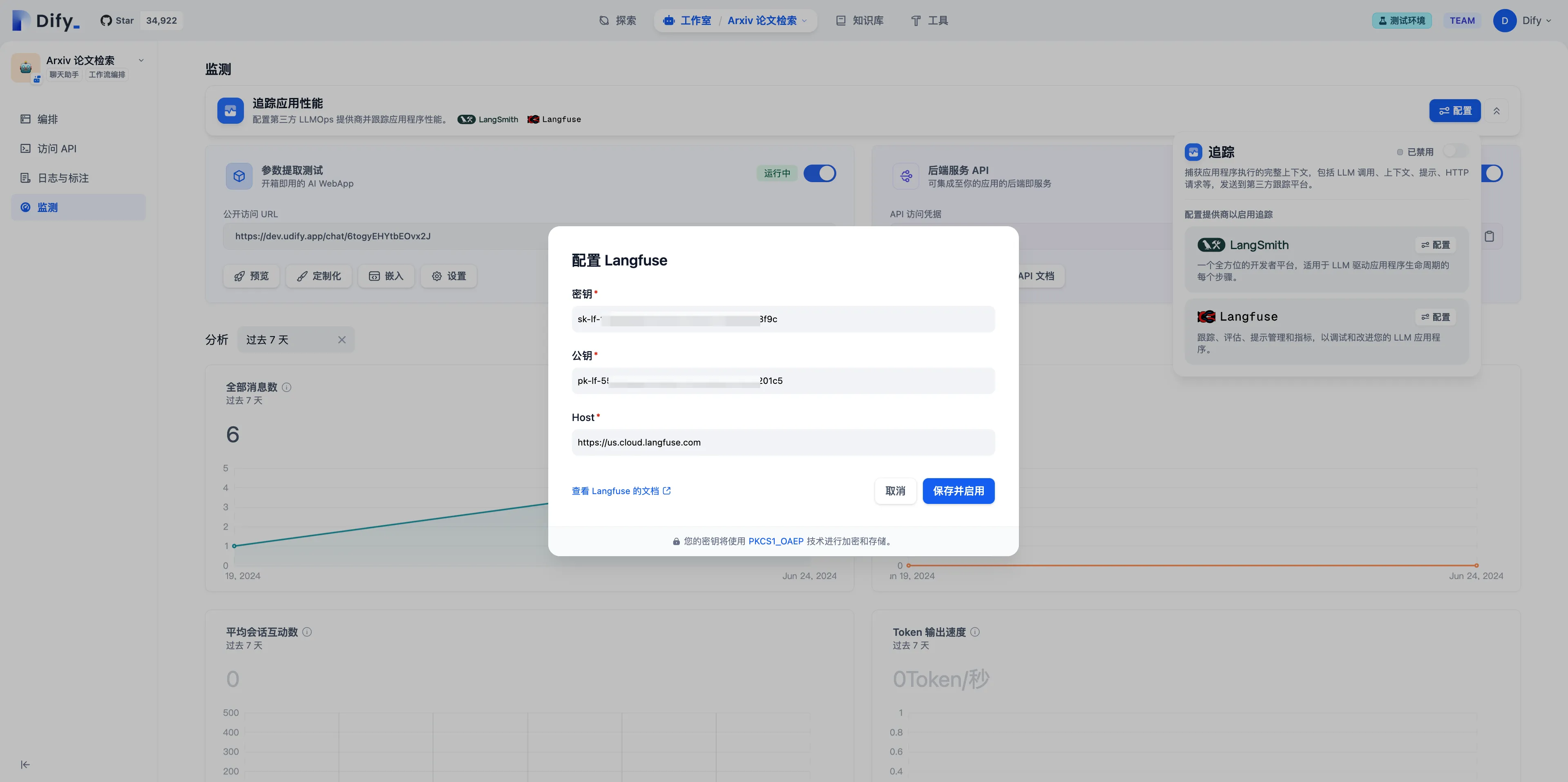Click the Arxiv app avatar icon in sidebar
This screenshot has height=782, width=1568.
coord(26,67)
